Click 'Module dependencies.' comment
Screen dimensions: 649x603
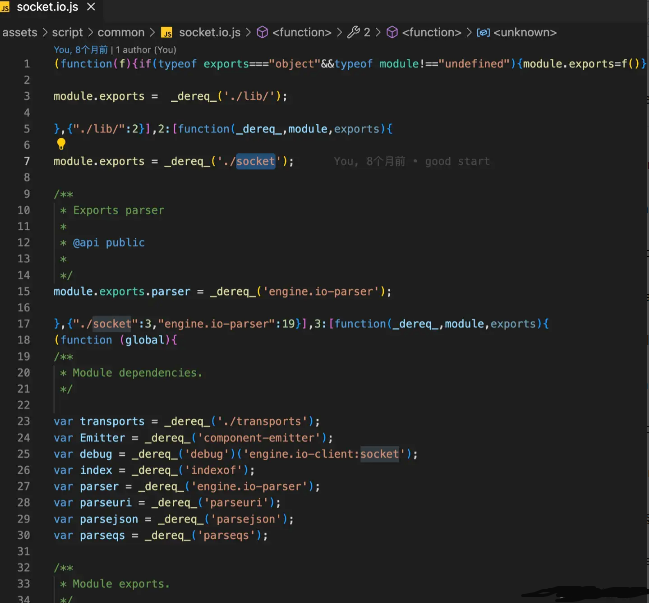pos(137,372)
